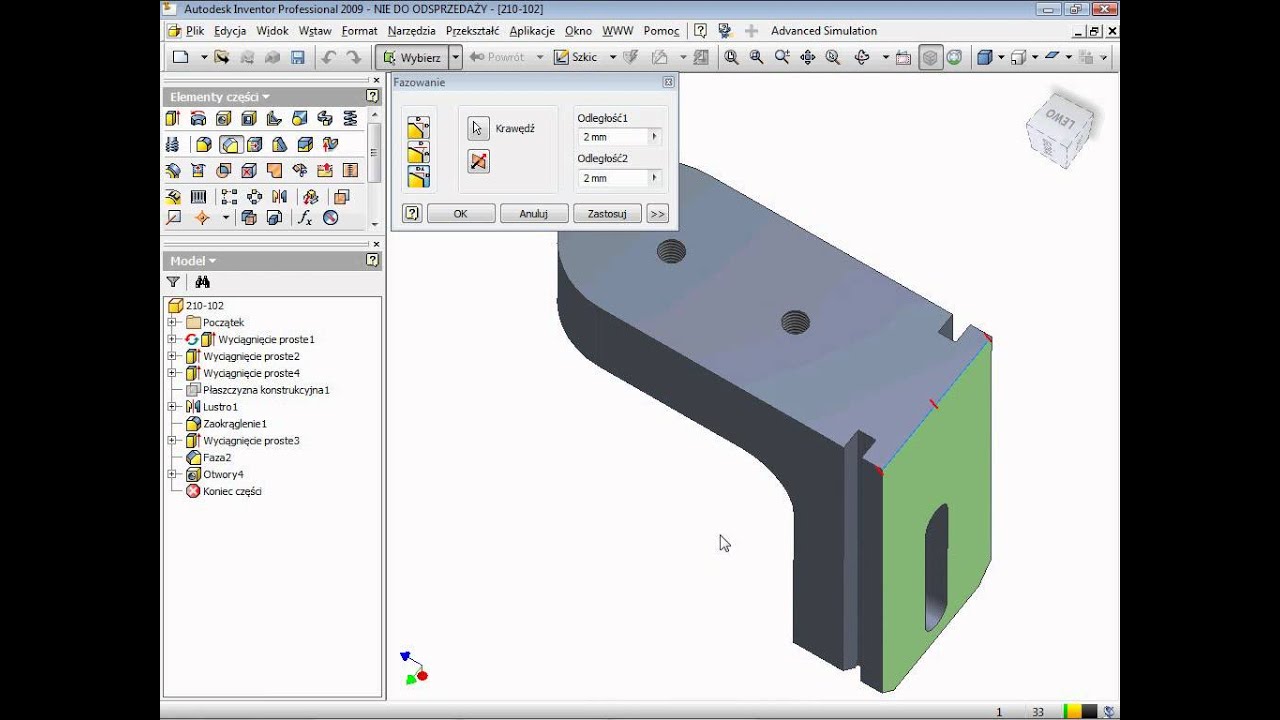Screen dimensions: 1280x720
Task: Choose the Distance and Angle chamfer mode
Action: 418,152
